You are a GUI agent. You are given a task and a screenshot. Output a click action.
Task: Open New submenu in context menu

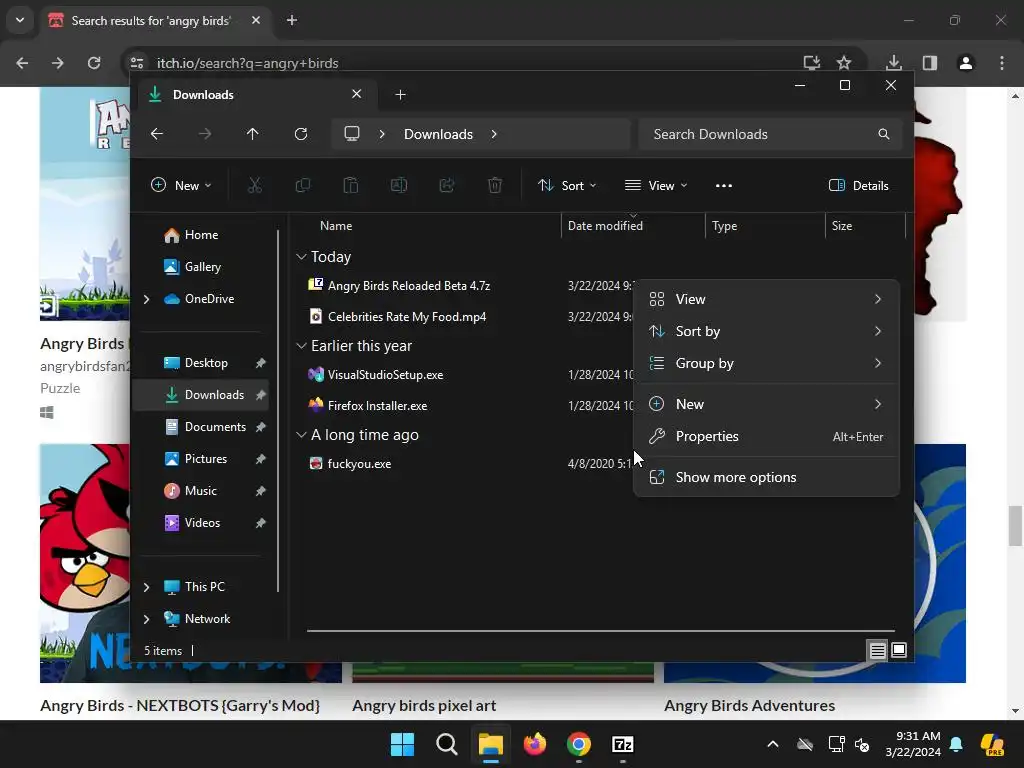point(766,404)
